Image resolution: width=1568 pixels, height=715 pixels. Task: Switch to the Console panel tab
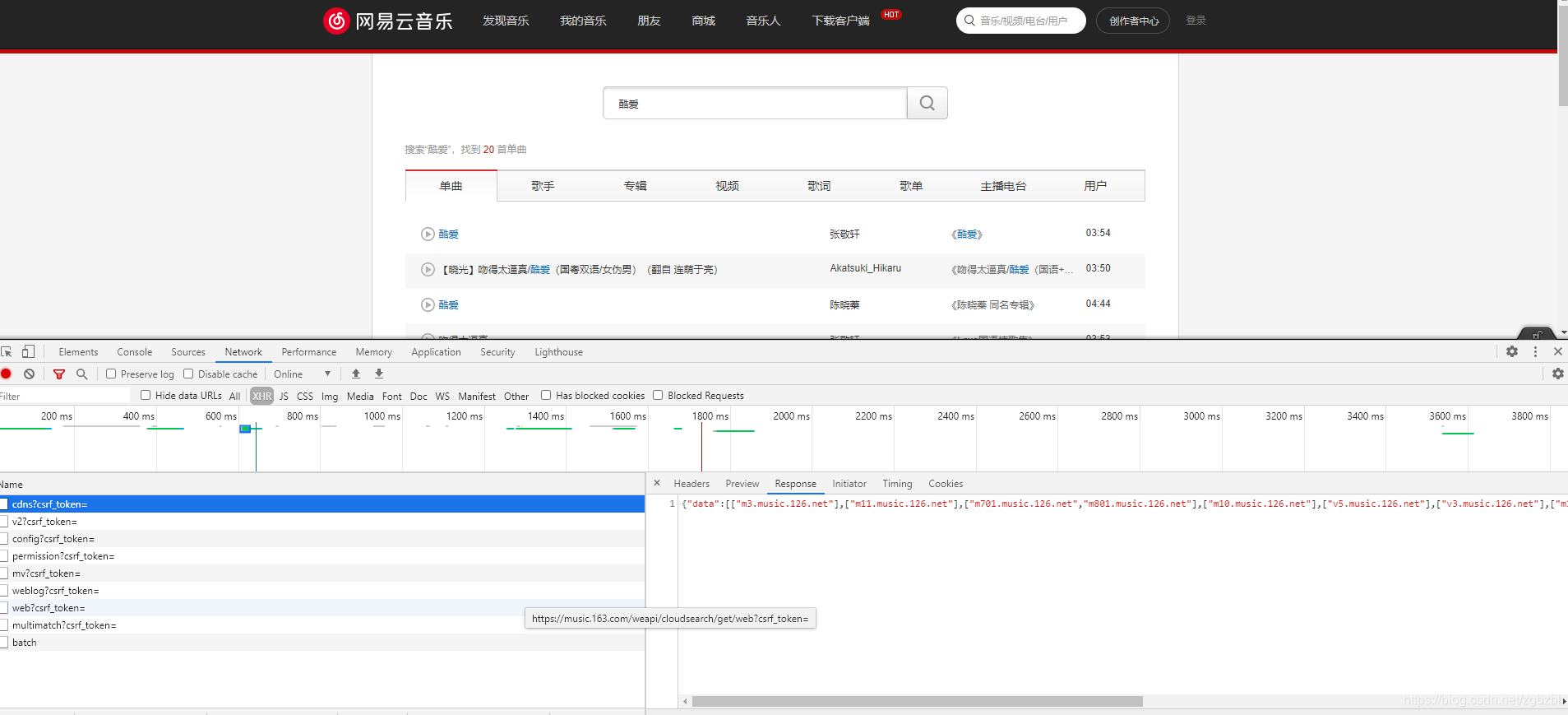(135, 351)
